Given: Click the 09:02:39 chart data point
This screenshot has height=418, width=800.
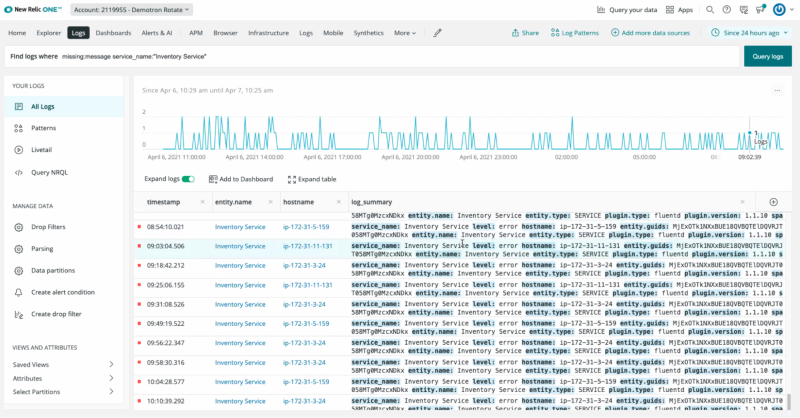Looking at the screenshot, I should pos(749,133).
